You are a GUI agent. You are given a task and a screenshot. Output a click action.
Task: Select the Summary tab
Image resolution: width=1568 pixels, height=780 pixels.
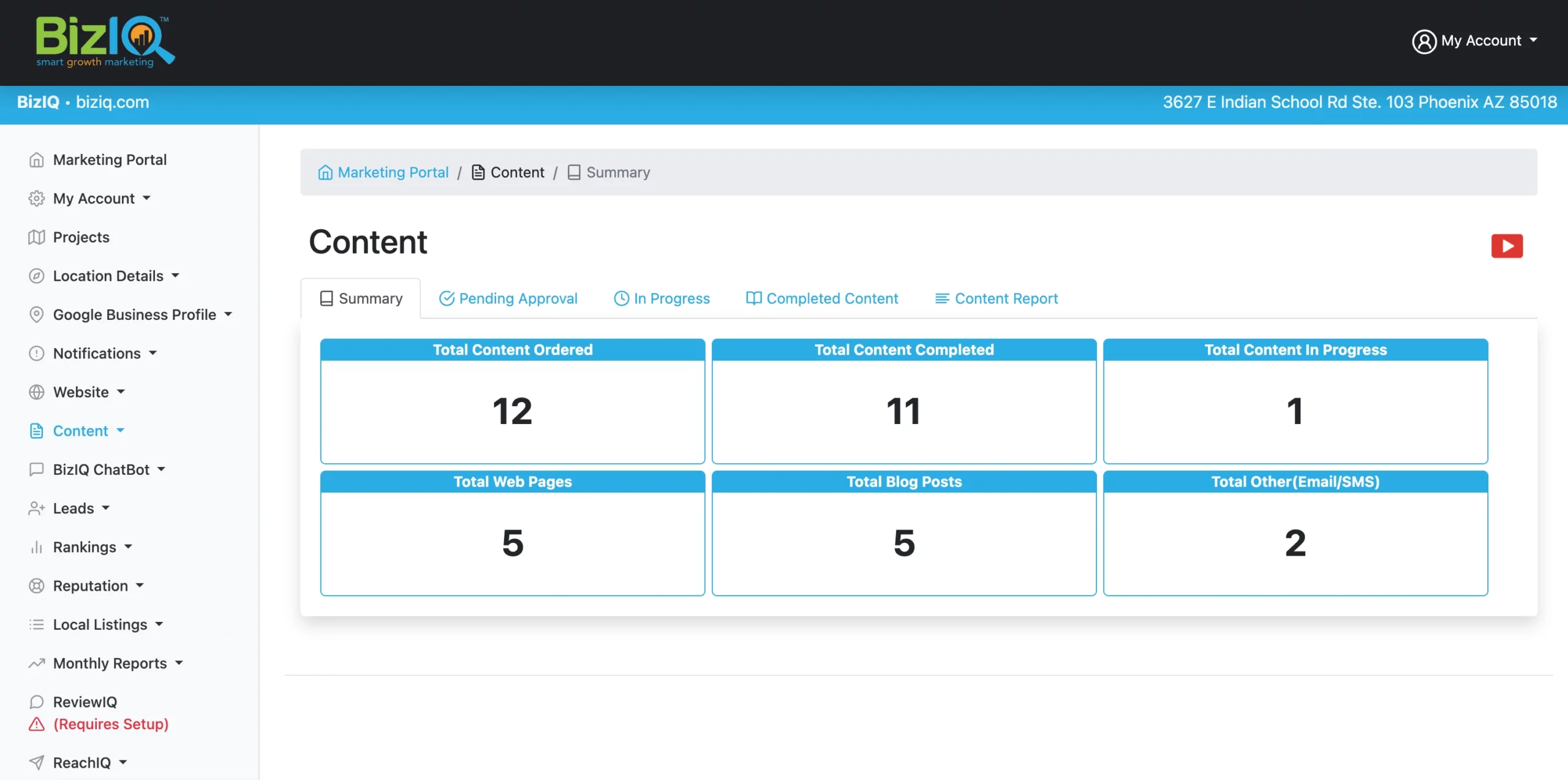click(x=361, y=298)
